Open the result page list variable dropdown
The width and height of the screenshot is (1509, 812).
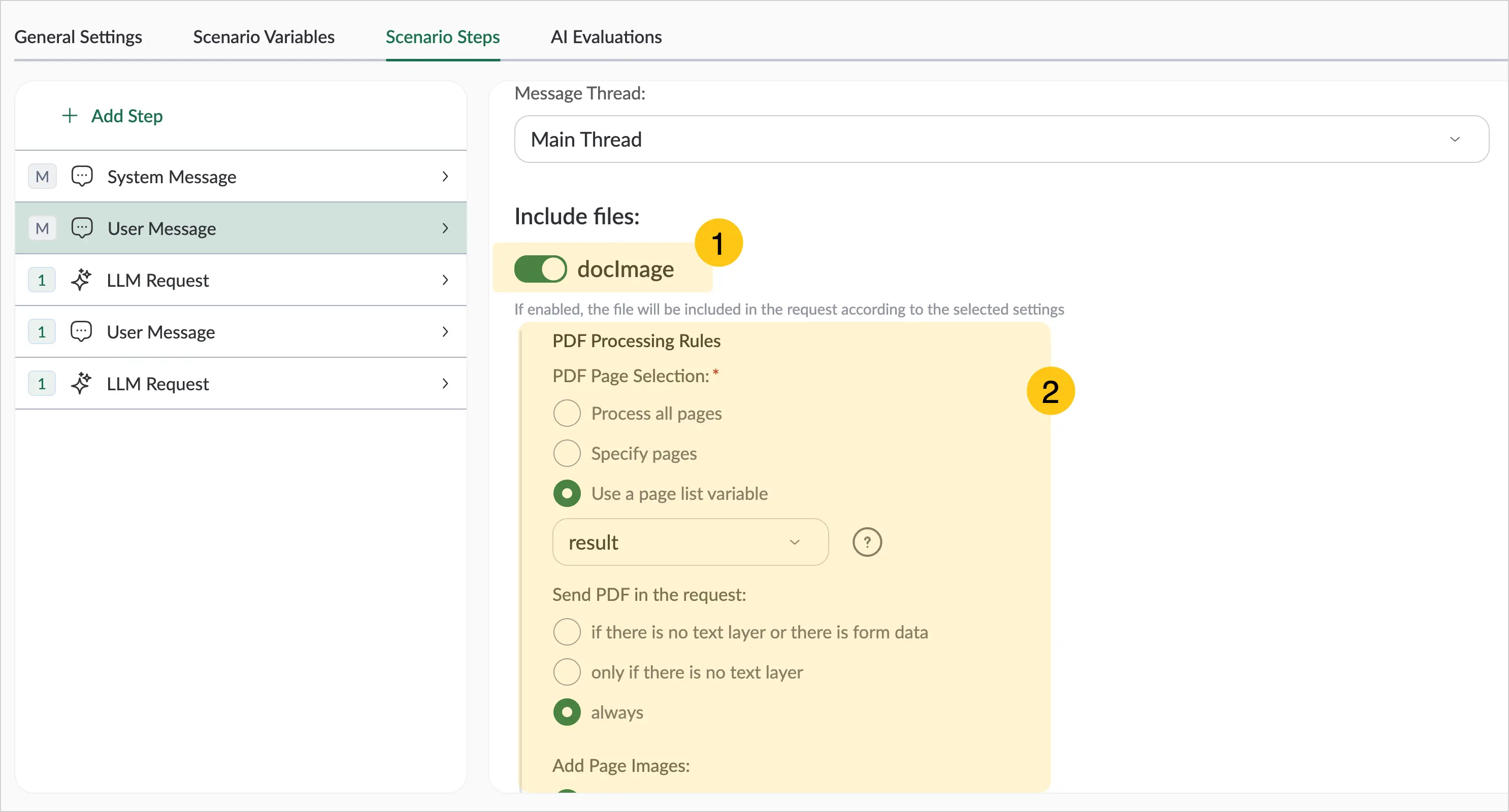[690, 542]
